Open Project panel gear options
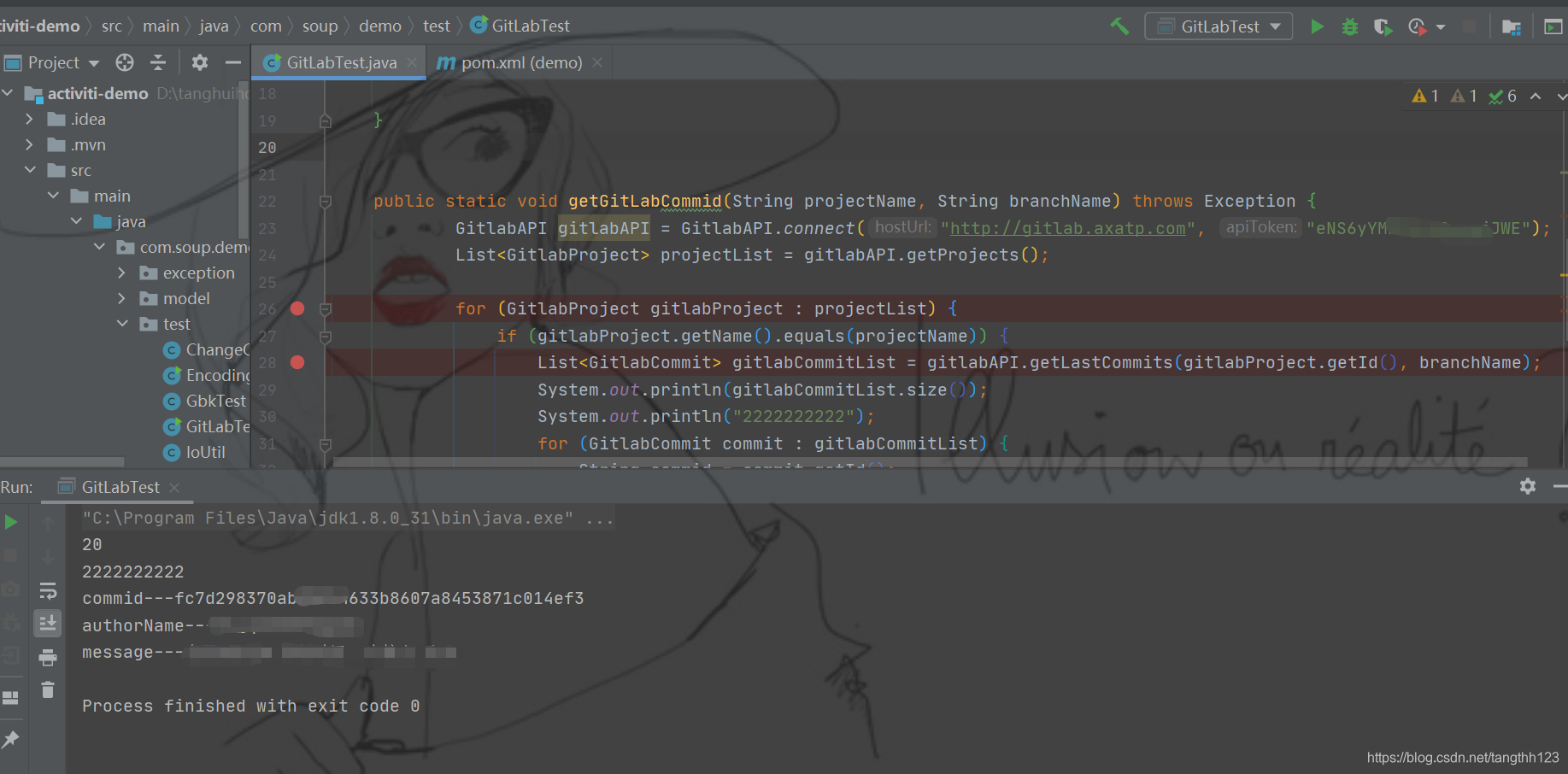 200,62
